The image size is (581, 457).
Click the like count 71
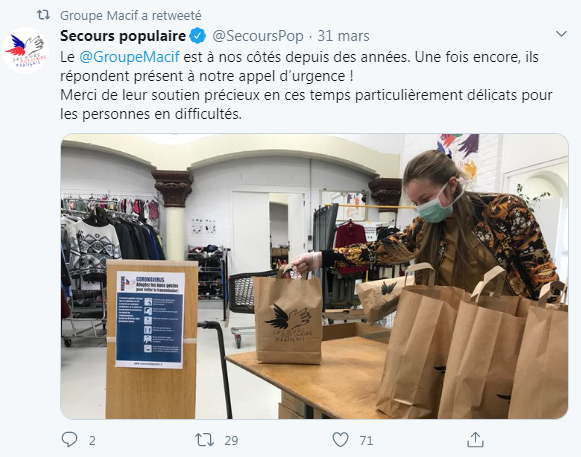[x=366, y=440]
